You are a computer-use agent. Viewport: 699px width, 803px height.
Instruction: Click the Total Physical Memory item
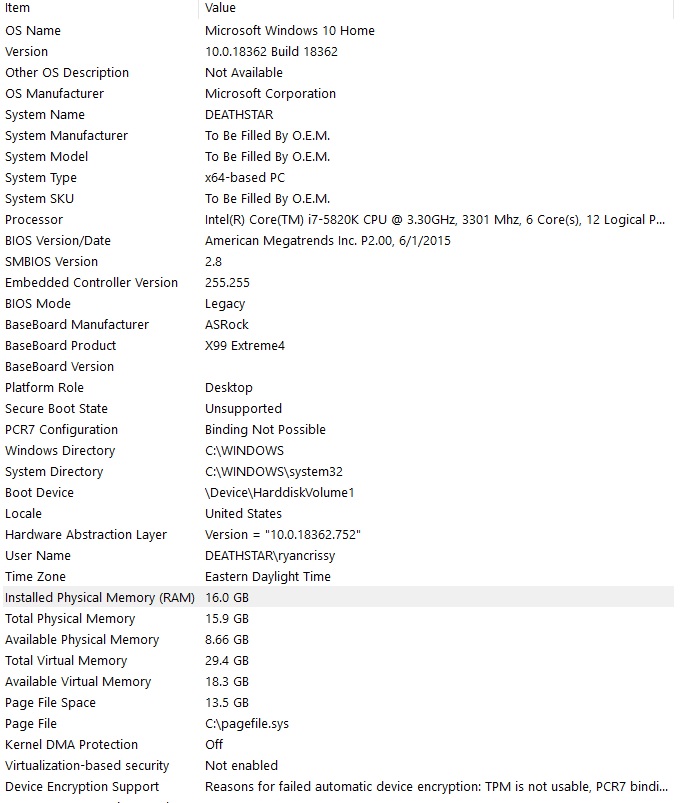click(70, 619)
